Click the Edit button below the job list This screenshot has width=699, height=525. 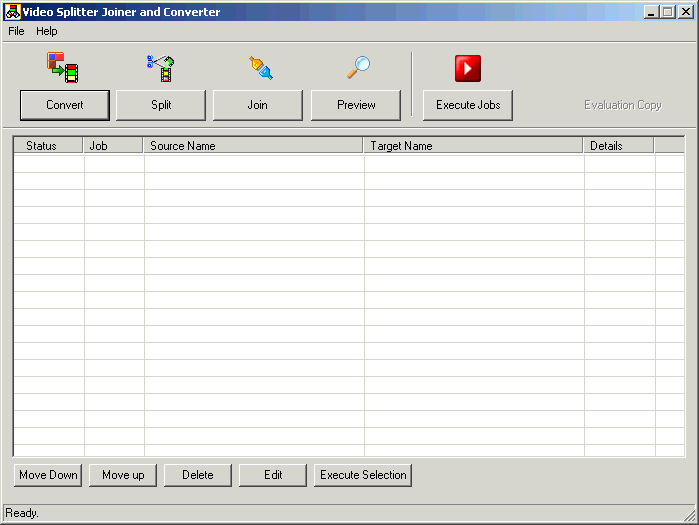(x=273, y=475)
